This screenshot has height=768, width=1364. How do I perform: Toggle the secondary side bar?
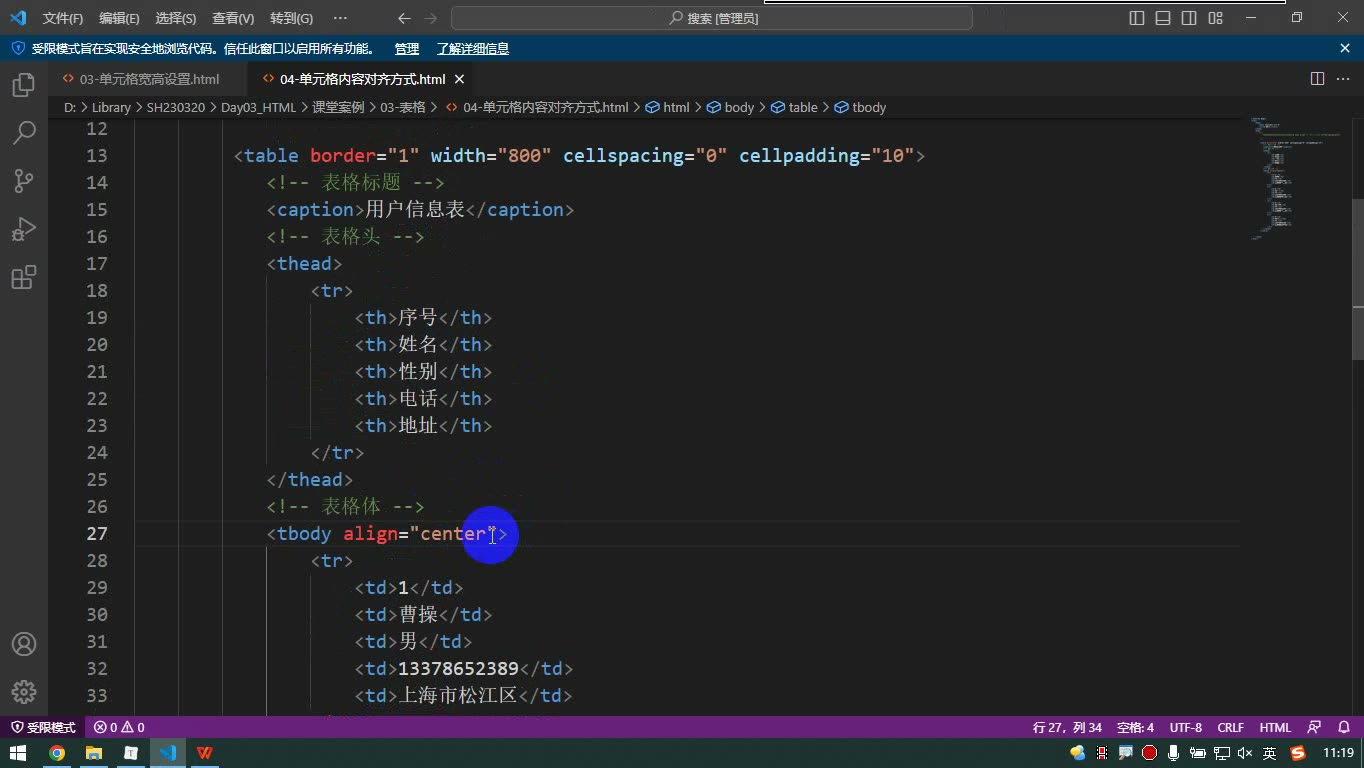click(1189, 18)
